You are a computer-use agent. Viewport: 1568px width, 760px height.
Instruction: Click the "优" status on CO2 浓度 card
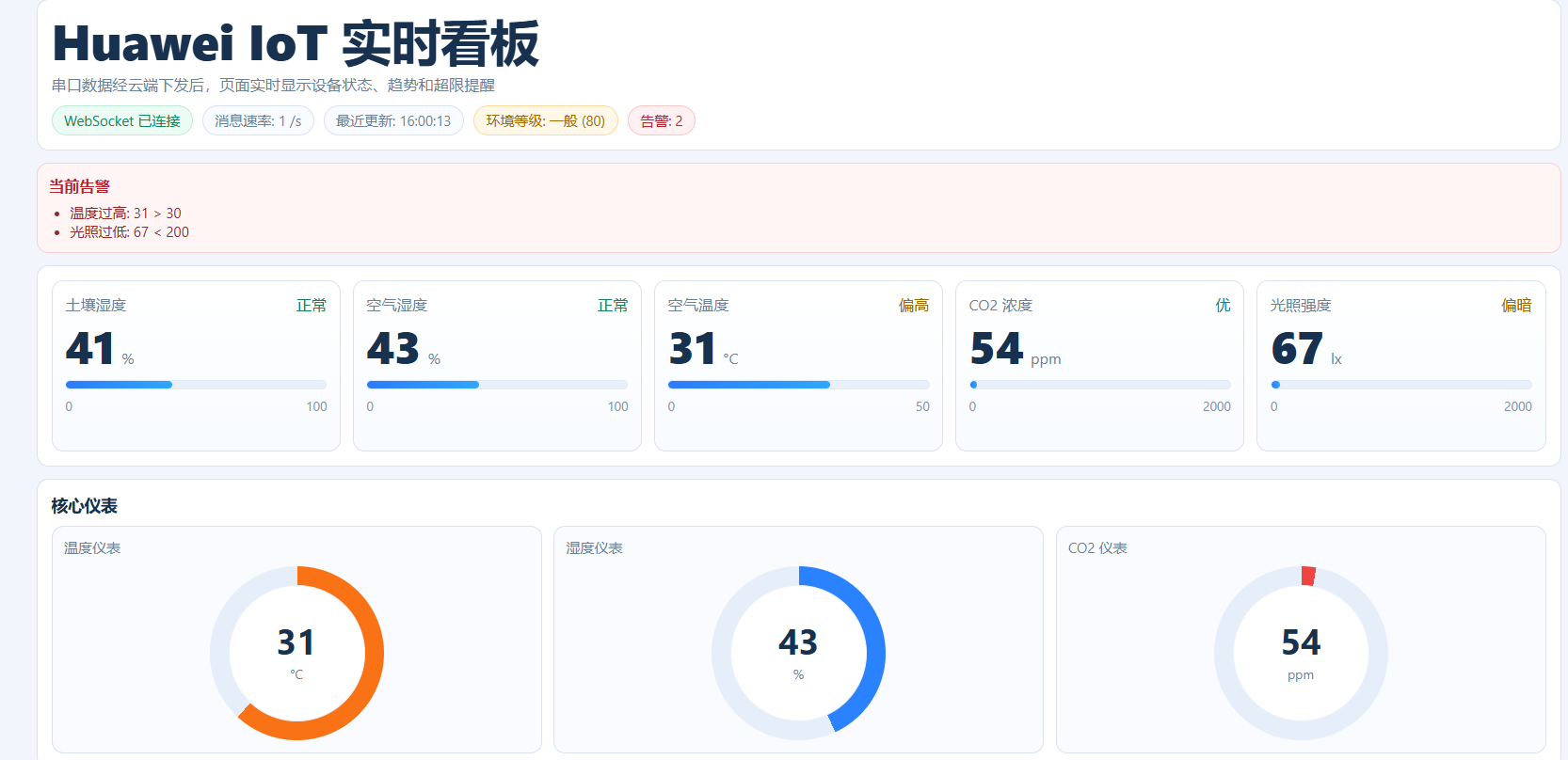[1223, 306]
